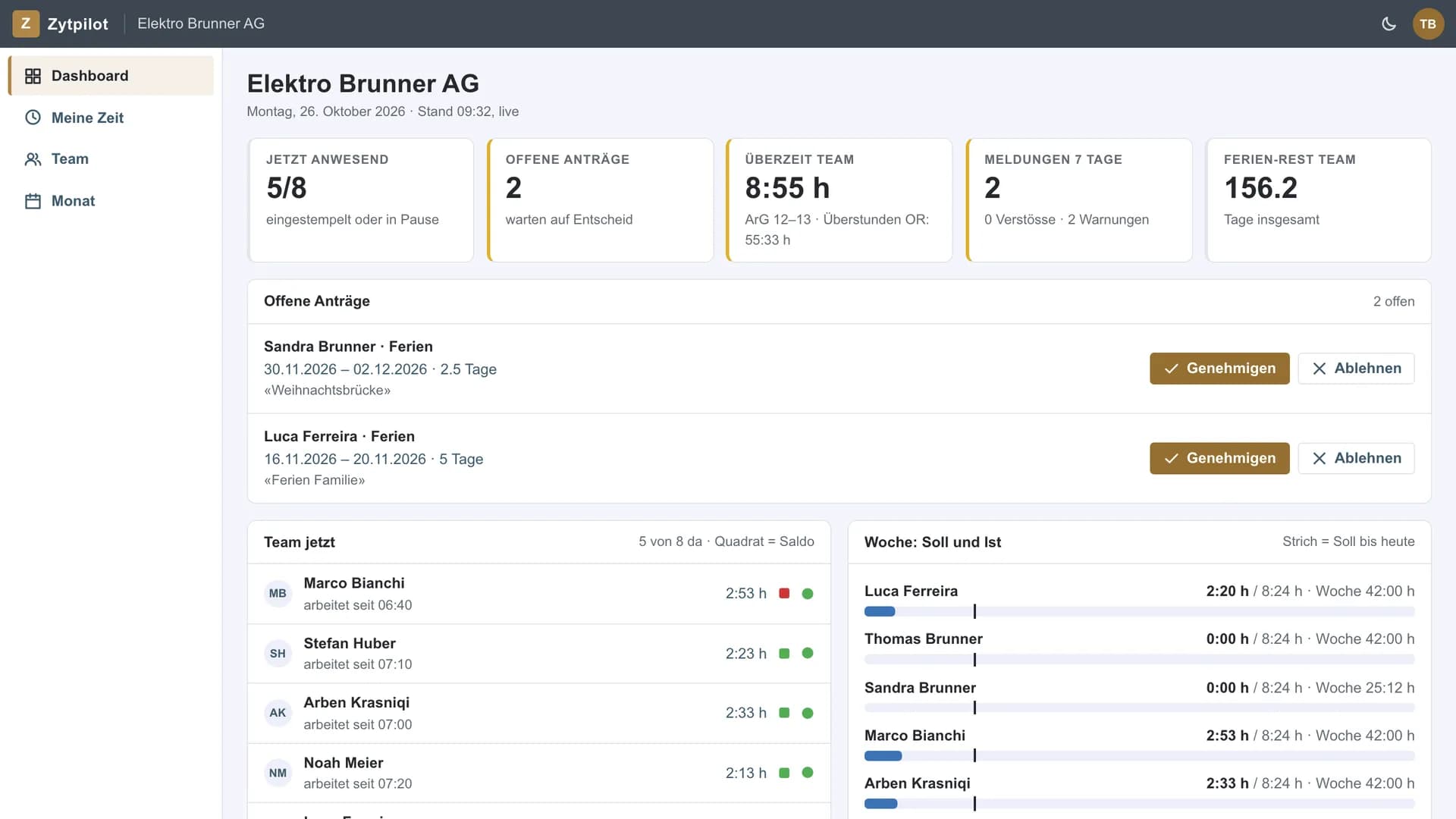Click the Monat calendar icon
The height and width of the screenshot is (819, 1456).
coord(33,201)
